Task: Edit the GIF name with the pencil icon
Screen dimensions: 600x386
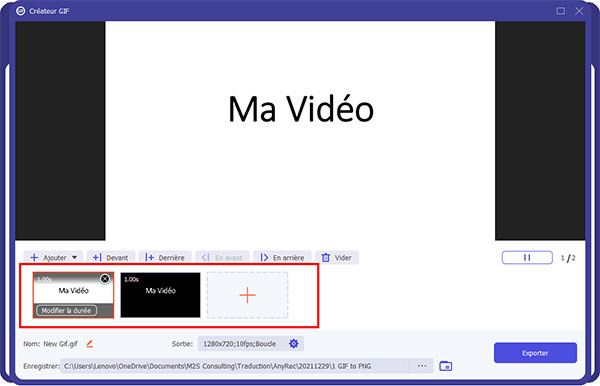Action: click(90, 344)
